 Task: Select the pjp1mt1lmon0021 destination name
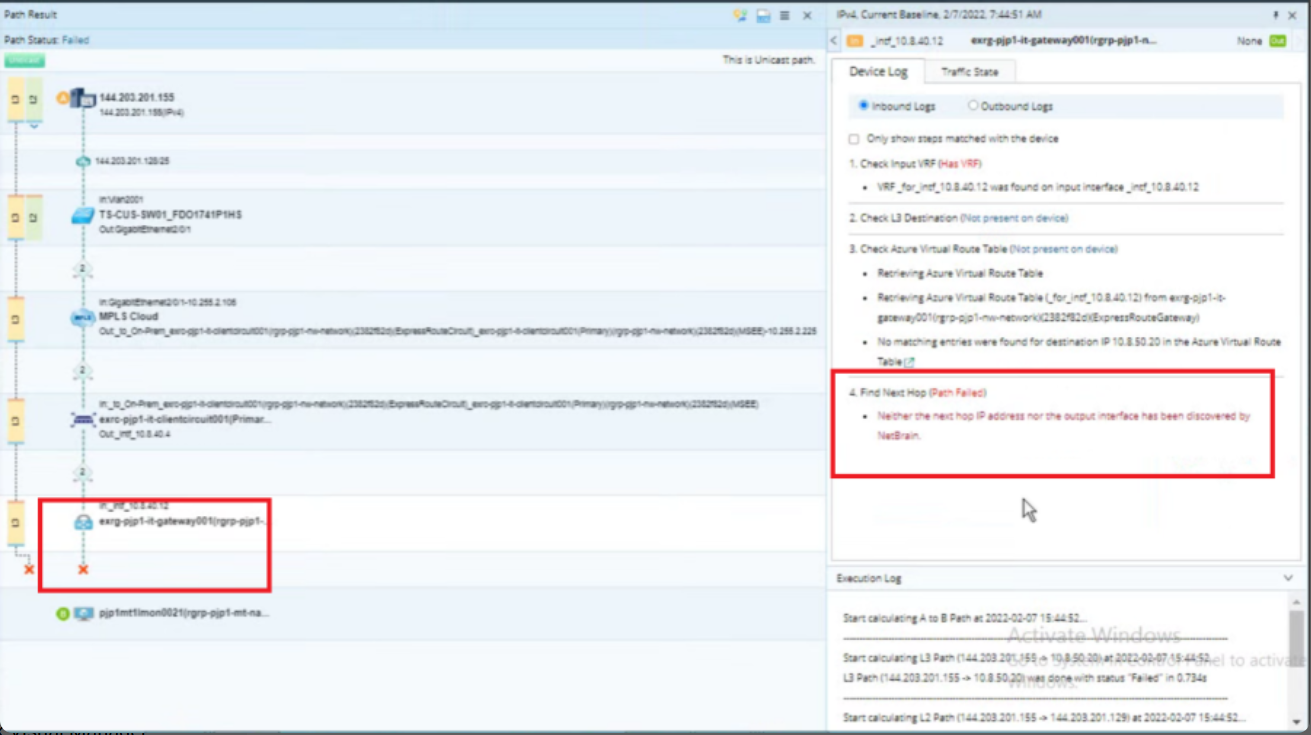point(185,612)
